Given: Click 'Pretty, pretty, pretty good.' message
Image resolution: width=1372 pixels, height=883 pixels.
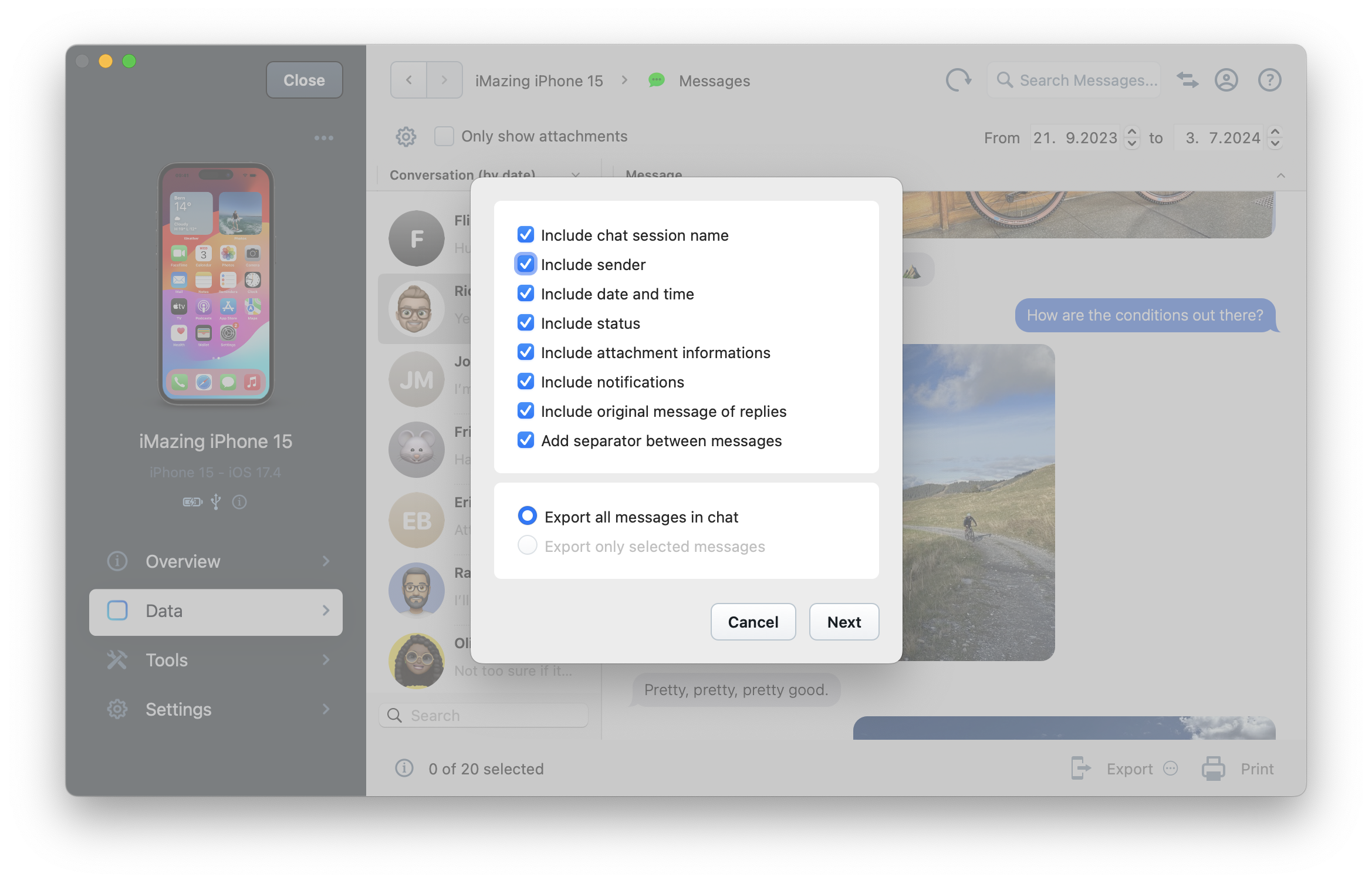Looking at the screenshot, I should [x=736, y=690].
